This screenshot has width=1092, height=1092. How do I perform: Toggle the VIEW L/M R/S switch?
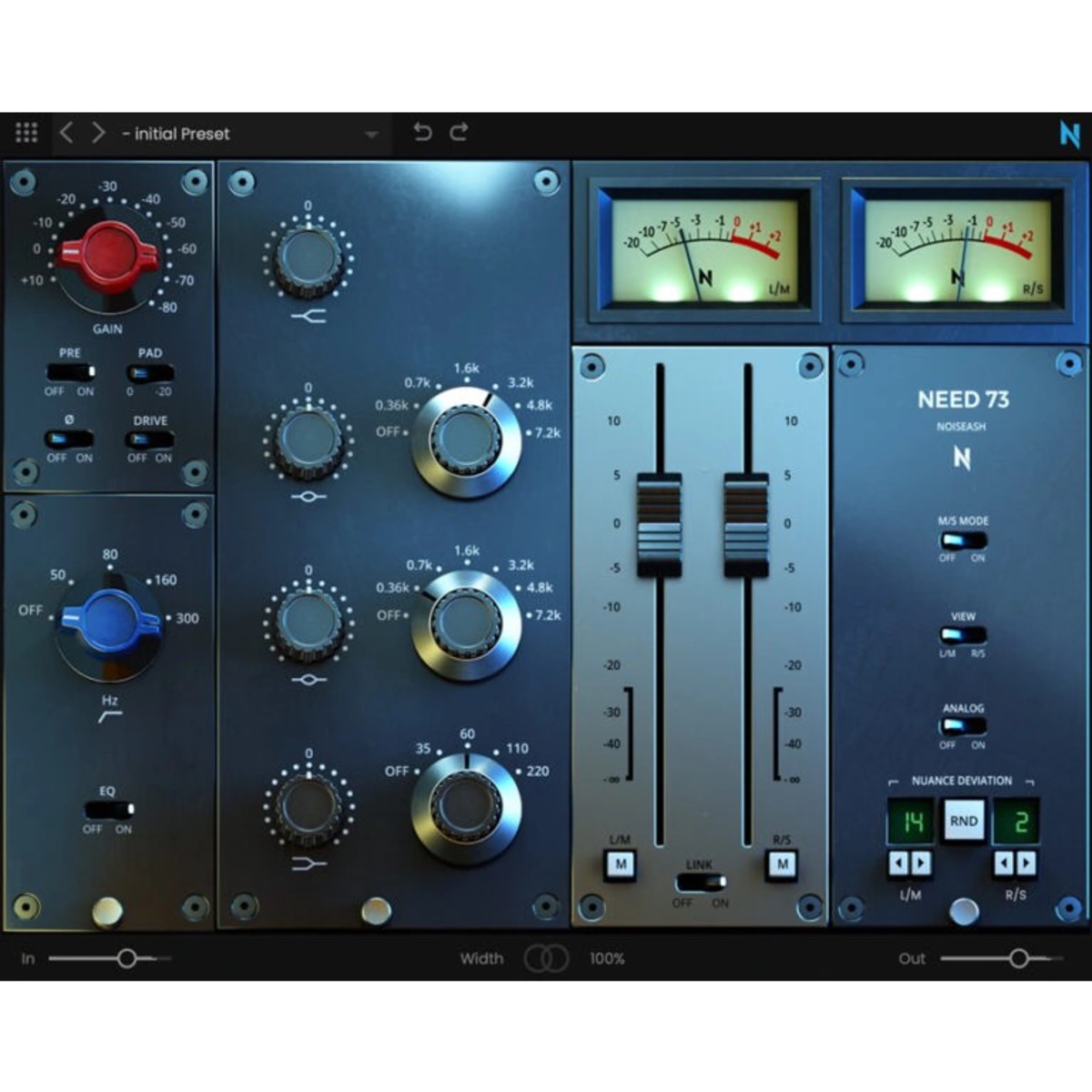(x=963, y=635)
